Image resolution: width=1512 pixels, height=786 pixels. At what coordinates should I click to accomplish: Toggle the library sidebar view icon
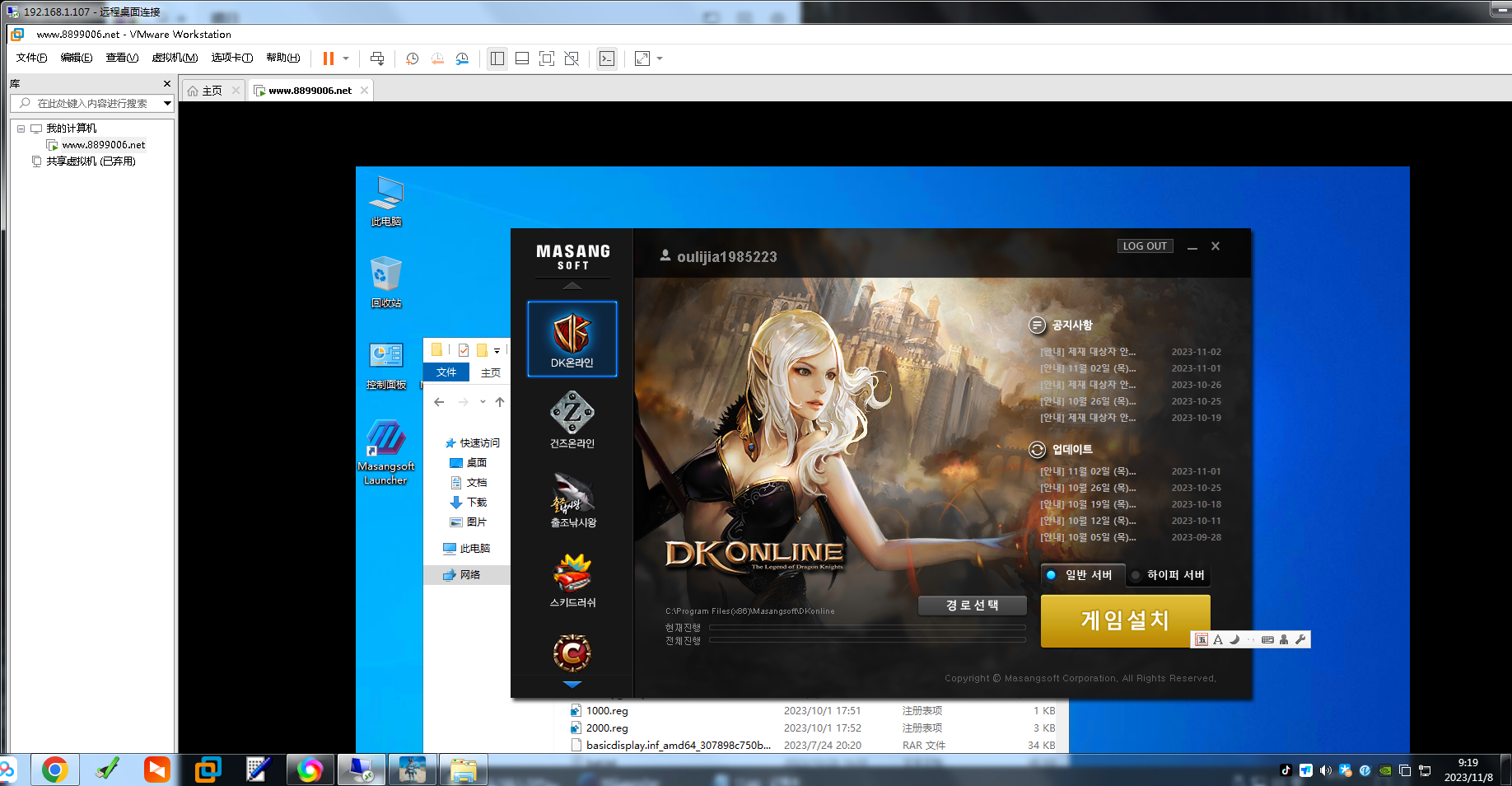tap(497, 58)
